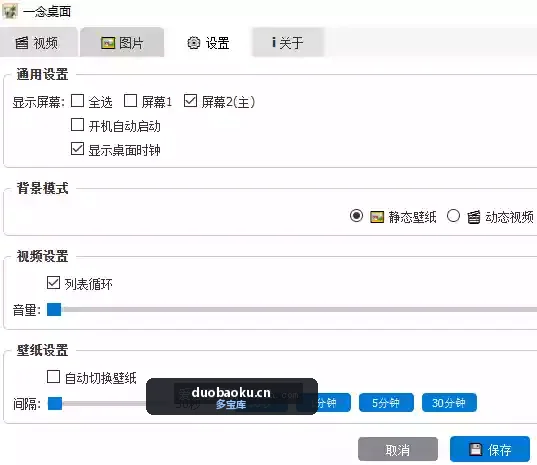Click the 取消 button
537x465 pixels.
click(x=398, y=449)
